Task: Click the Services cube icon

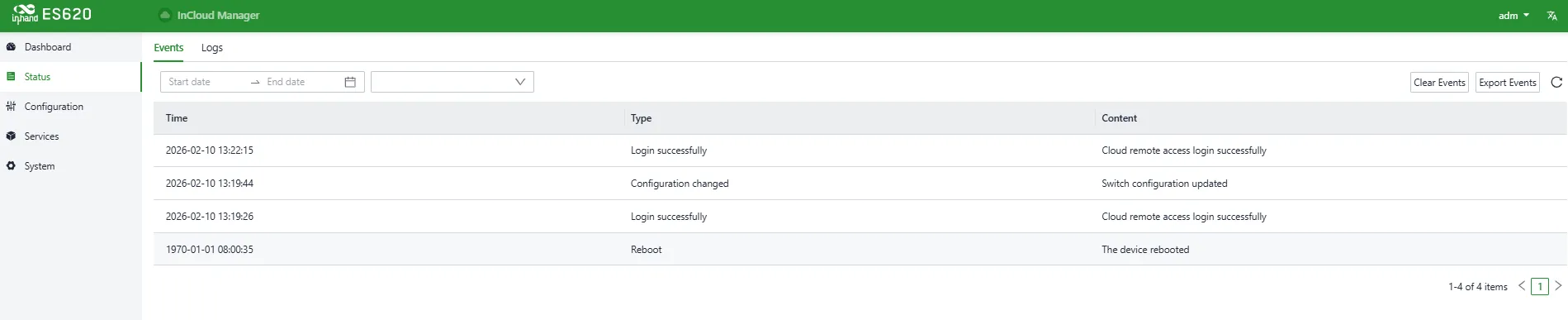Action: (11, 136)
